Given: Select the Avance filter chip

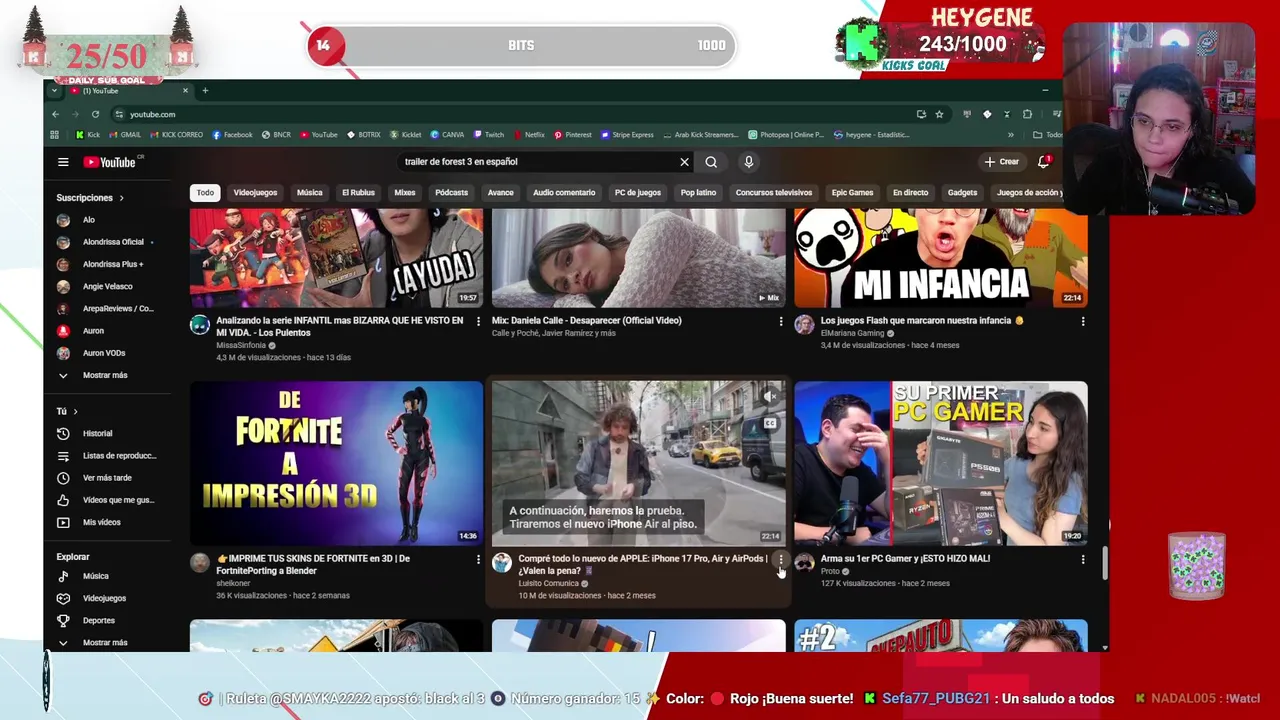Looking at the screenshot, I should tap(501, 193).
